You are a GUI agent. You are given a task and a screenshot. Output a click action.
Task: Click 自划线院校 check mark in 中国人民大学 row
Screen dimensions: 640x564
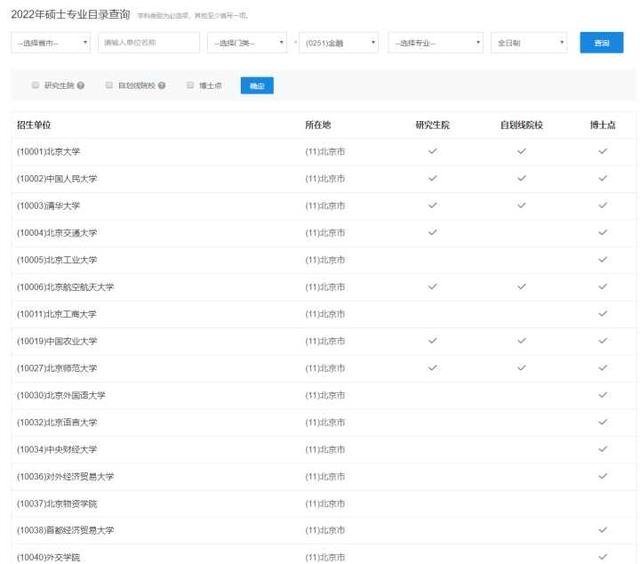point(521,178)
